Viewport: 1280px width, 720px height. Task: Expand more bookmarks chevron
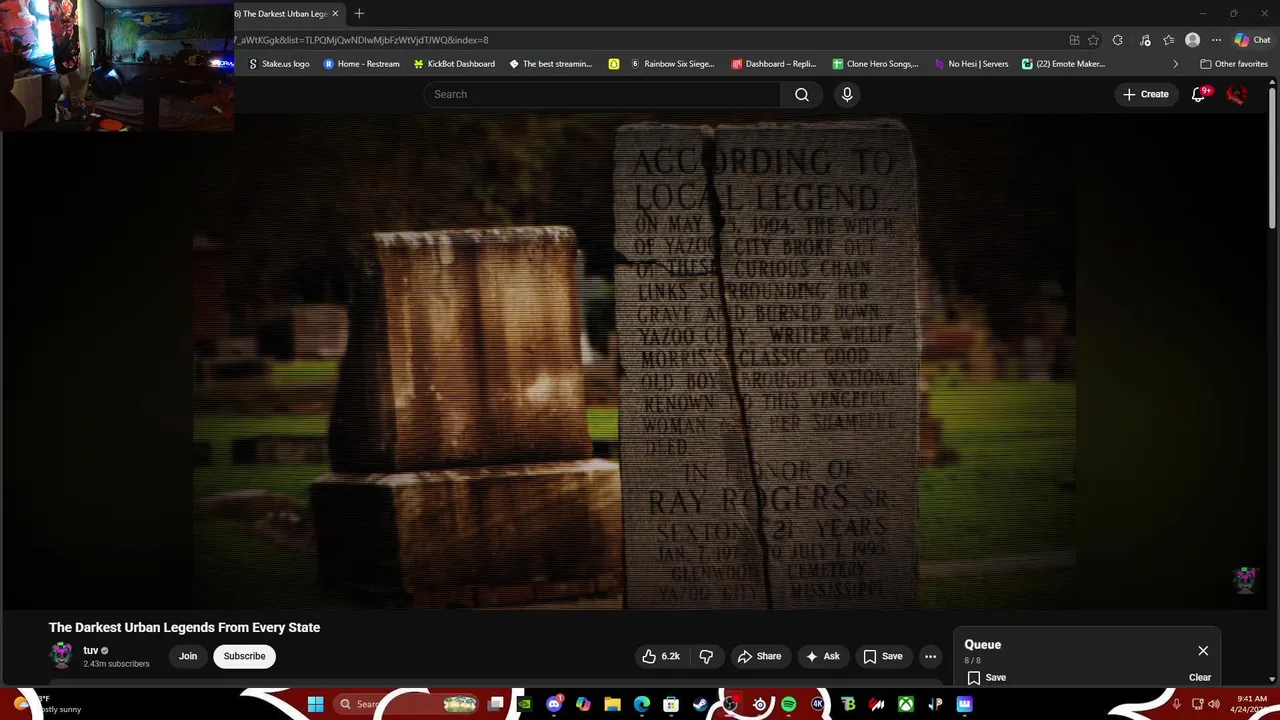[1175, 64]
